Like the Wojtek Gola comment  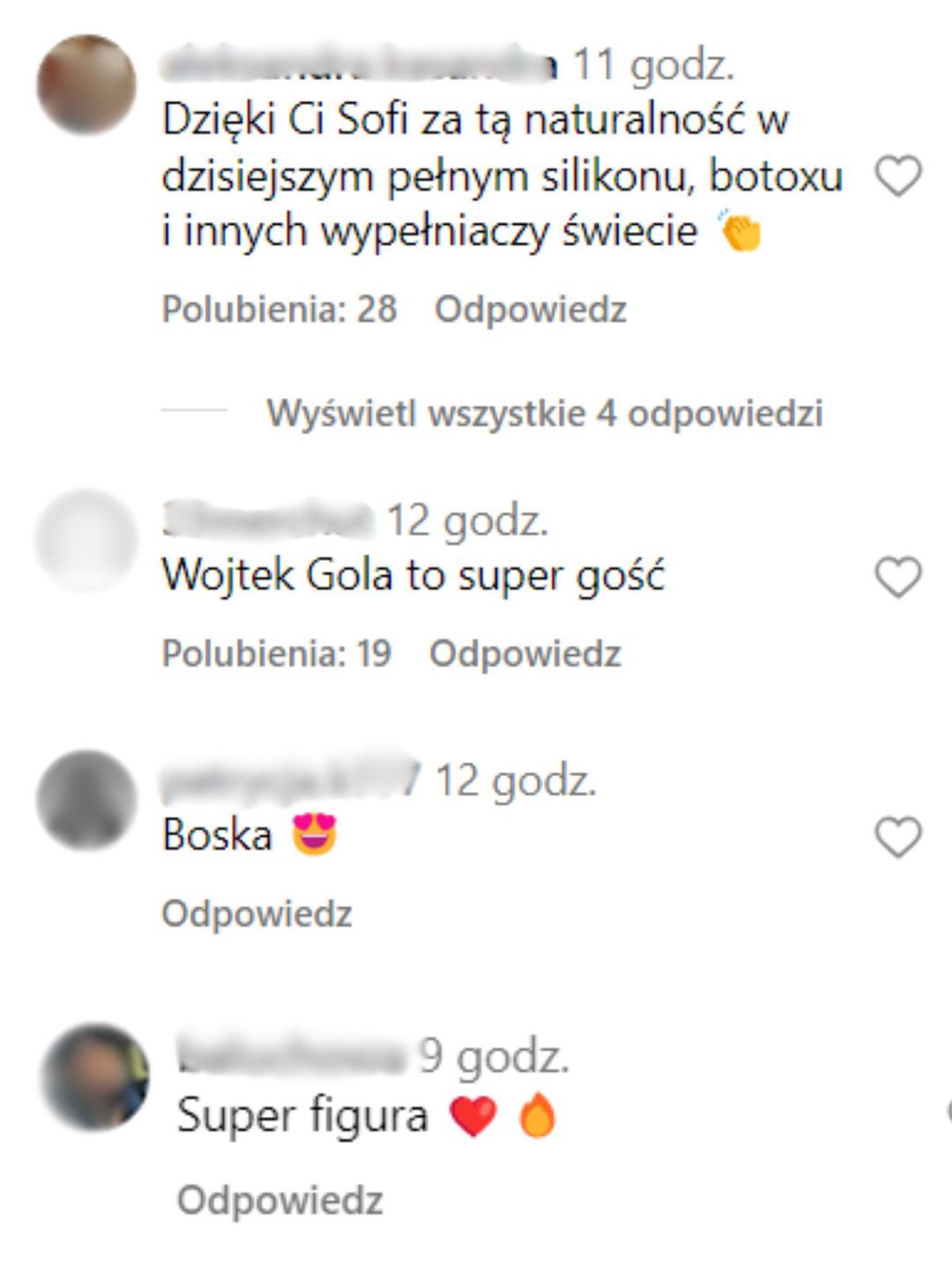897,577
